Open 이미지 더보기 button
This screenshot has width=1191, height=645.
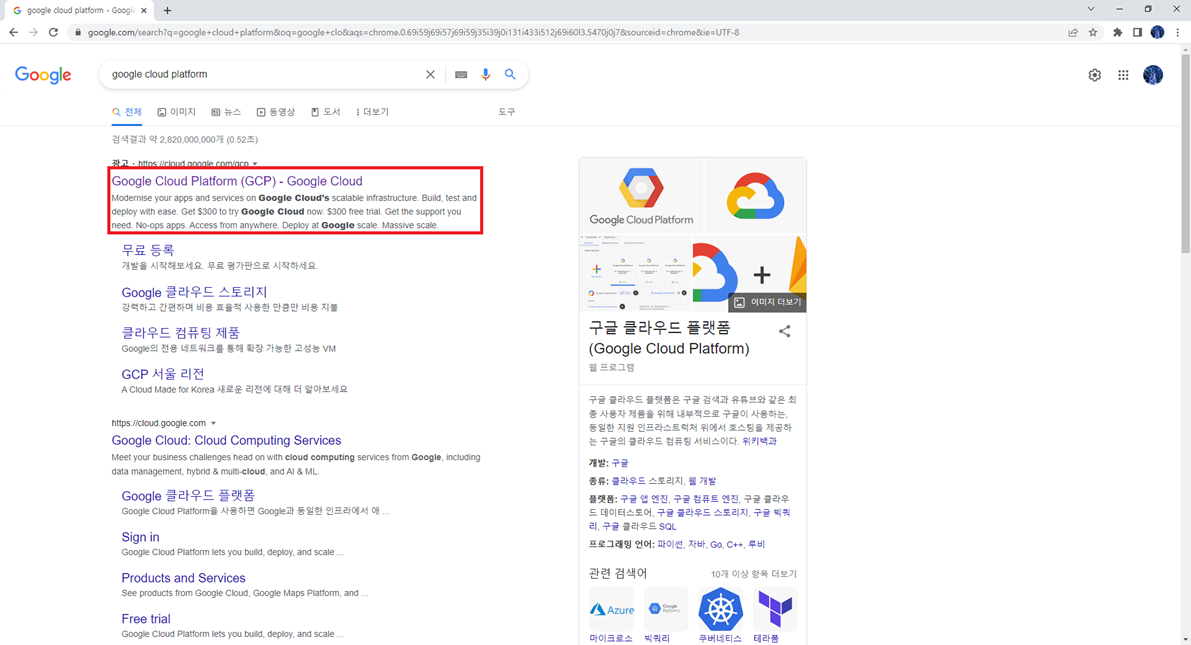pos(767,302)
